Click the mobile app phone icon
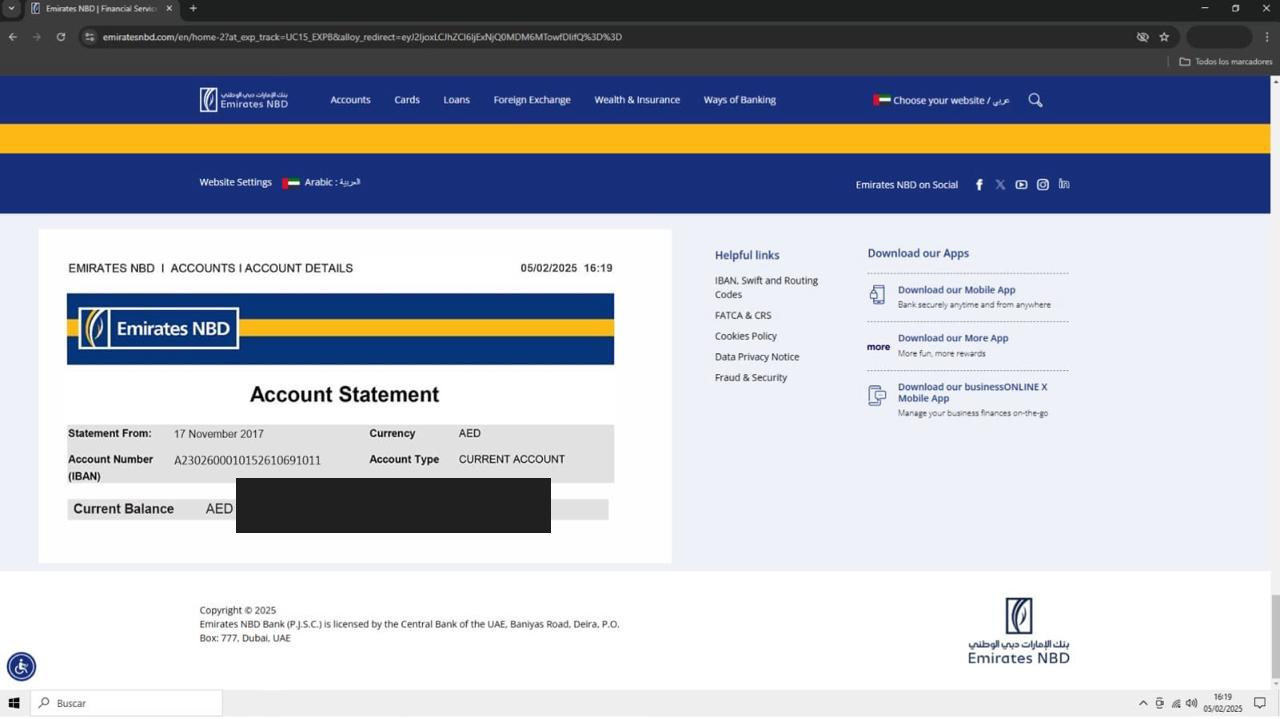 (877, 294)
